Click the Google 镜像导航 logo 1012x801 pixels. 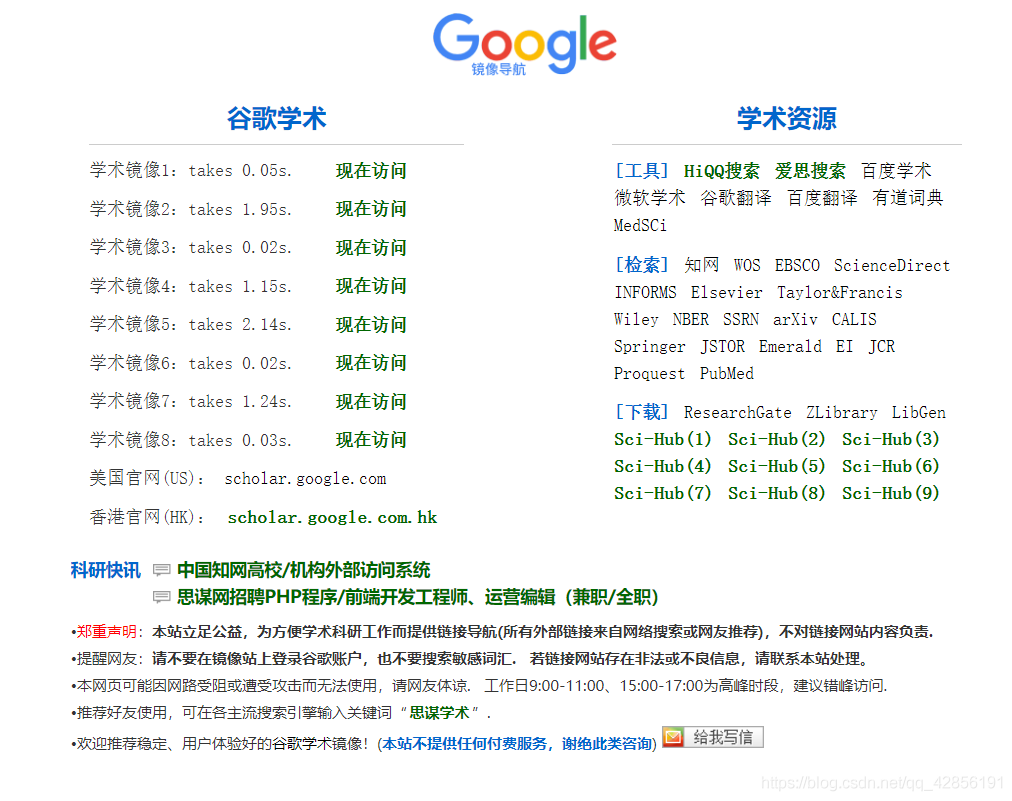525,44
